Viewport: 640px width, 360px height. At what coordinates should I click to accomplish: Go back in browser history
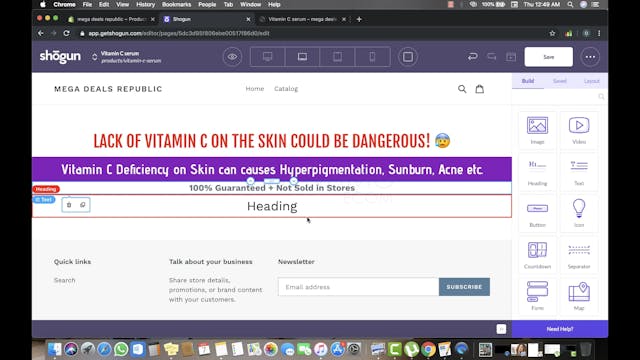click(x=40, y=33)
